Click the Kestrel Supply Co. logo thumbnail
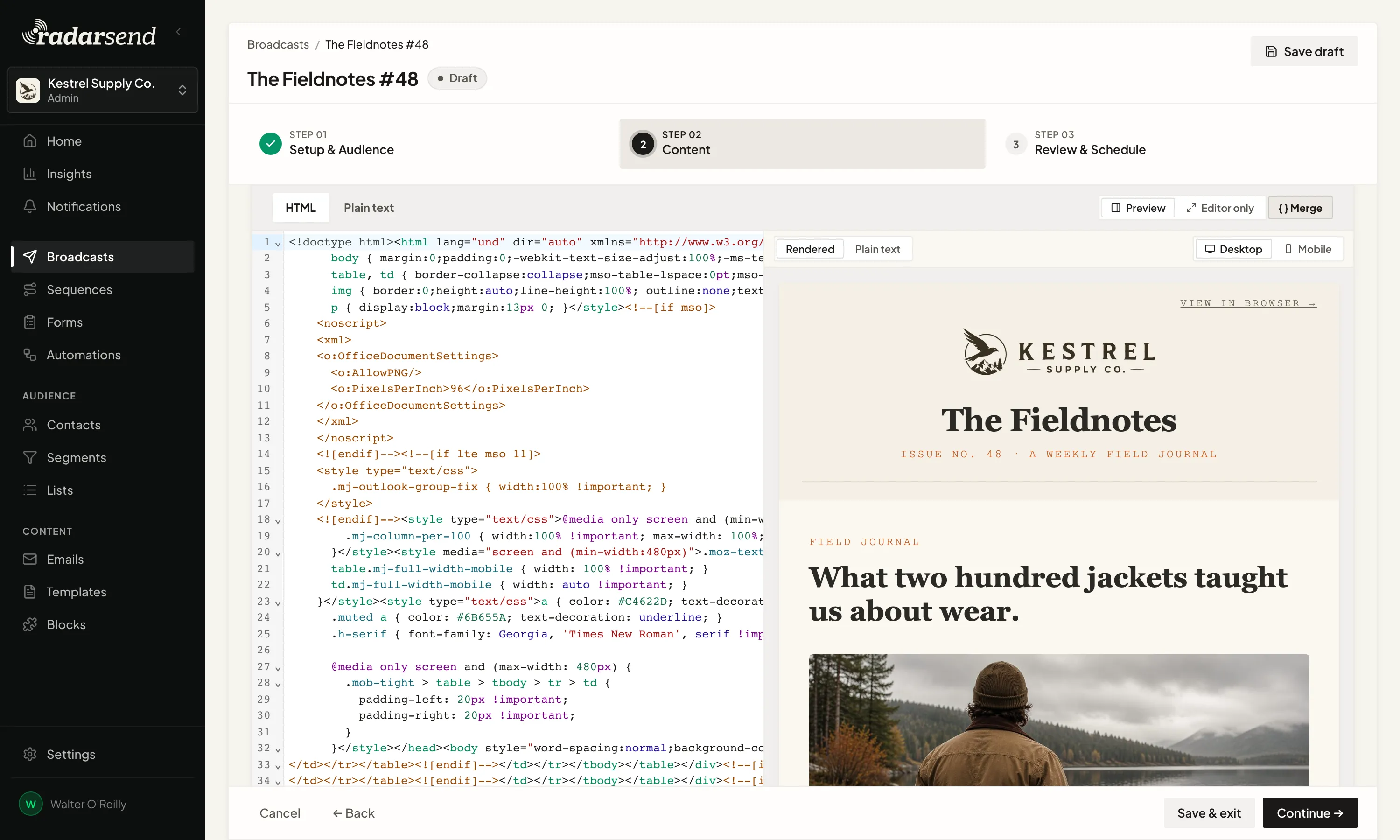The width and height of the screenshot is (1400, 840). 28,90
